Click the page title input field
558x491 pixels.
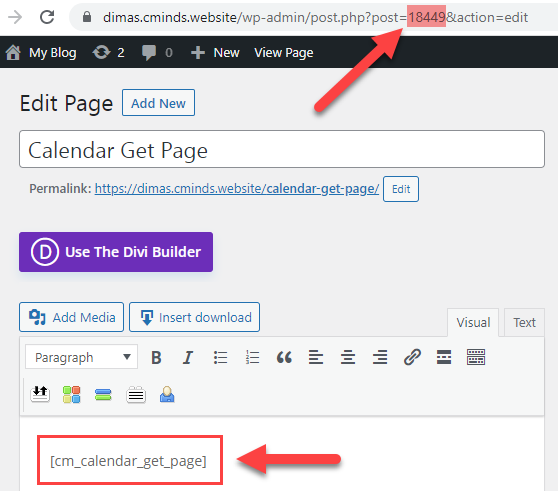(282, 149)
